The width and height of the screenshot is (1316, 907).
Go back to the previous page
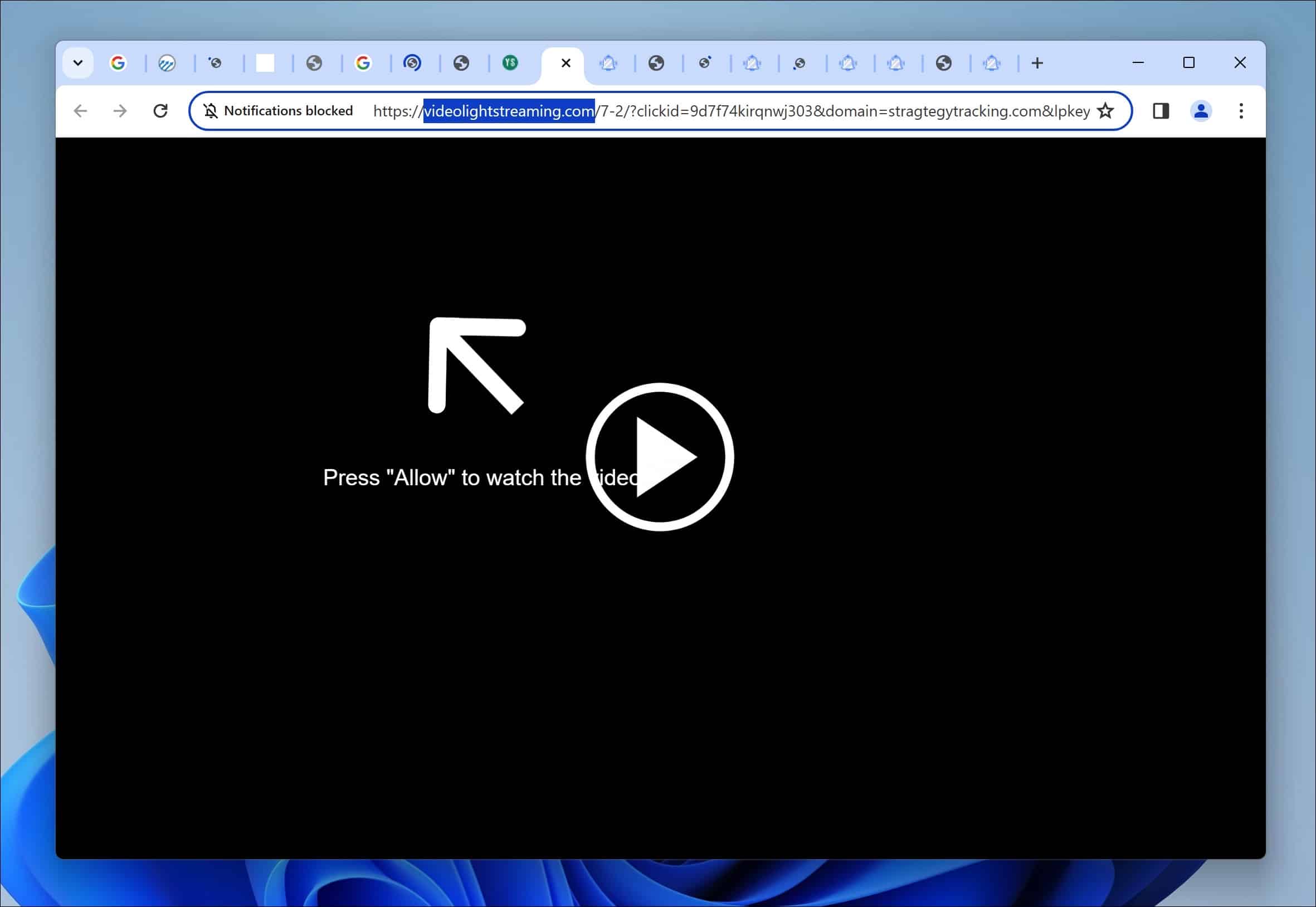pyautogui.click(x=80, y=111)
